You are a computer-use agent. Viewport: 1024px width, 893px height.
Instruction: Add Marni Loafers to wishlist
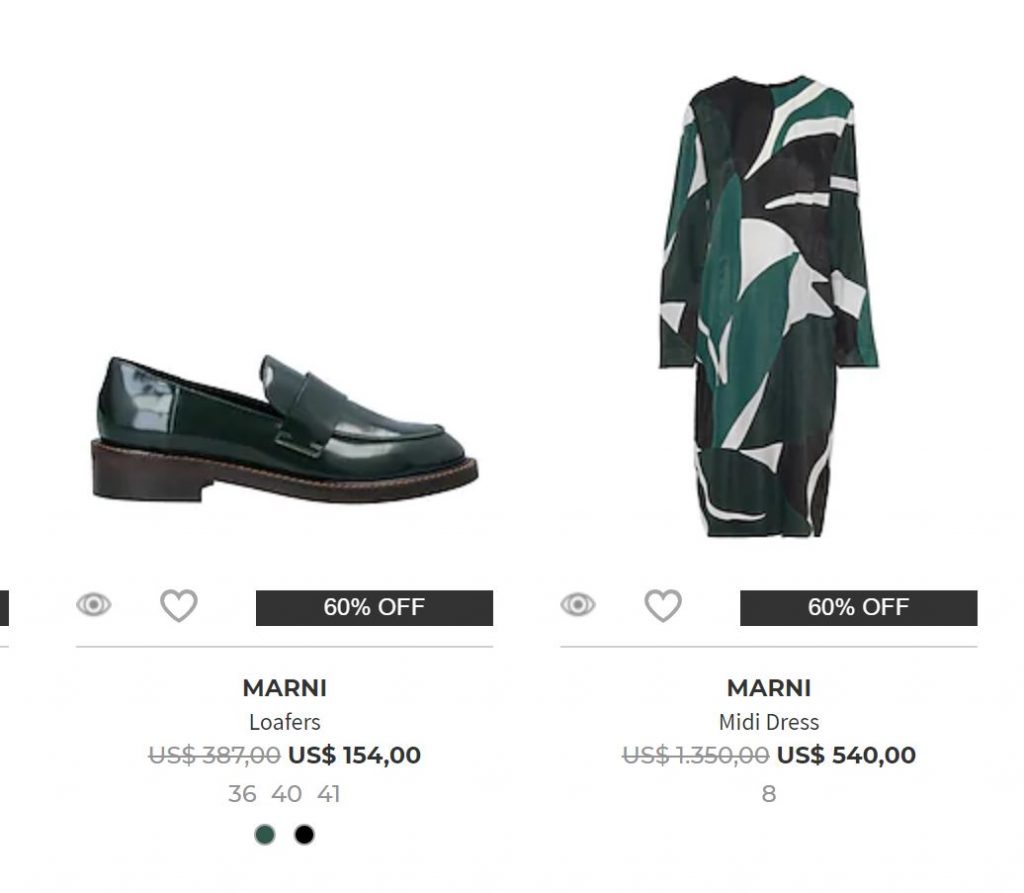pos(179,605)
